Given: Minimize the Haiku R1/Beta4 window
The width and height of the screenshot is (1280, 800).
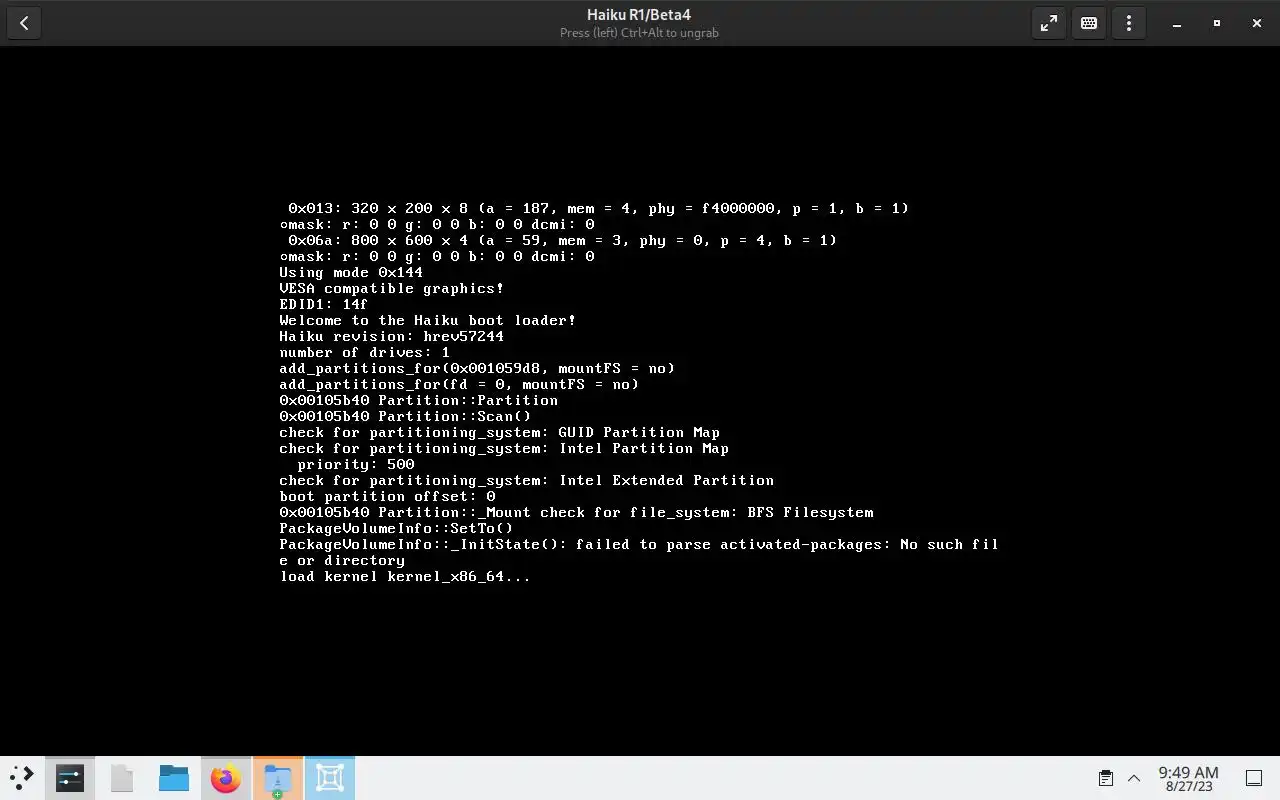Looking at the screenshot, I should click(x=1177, y=23).
